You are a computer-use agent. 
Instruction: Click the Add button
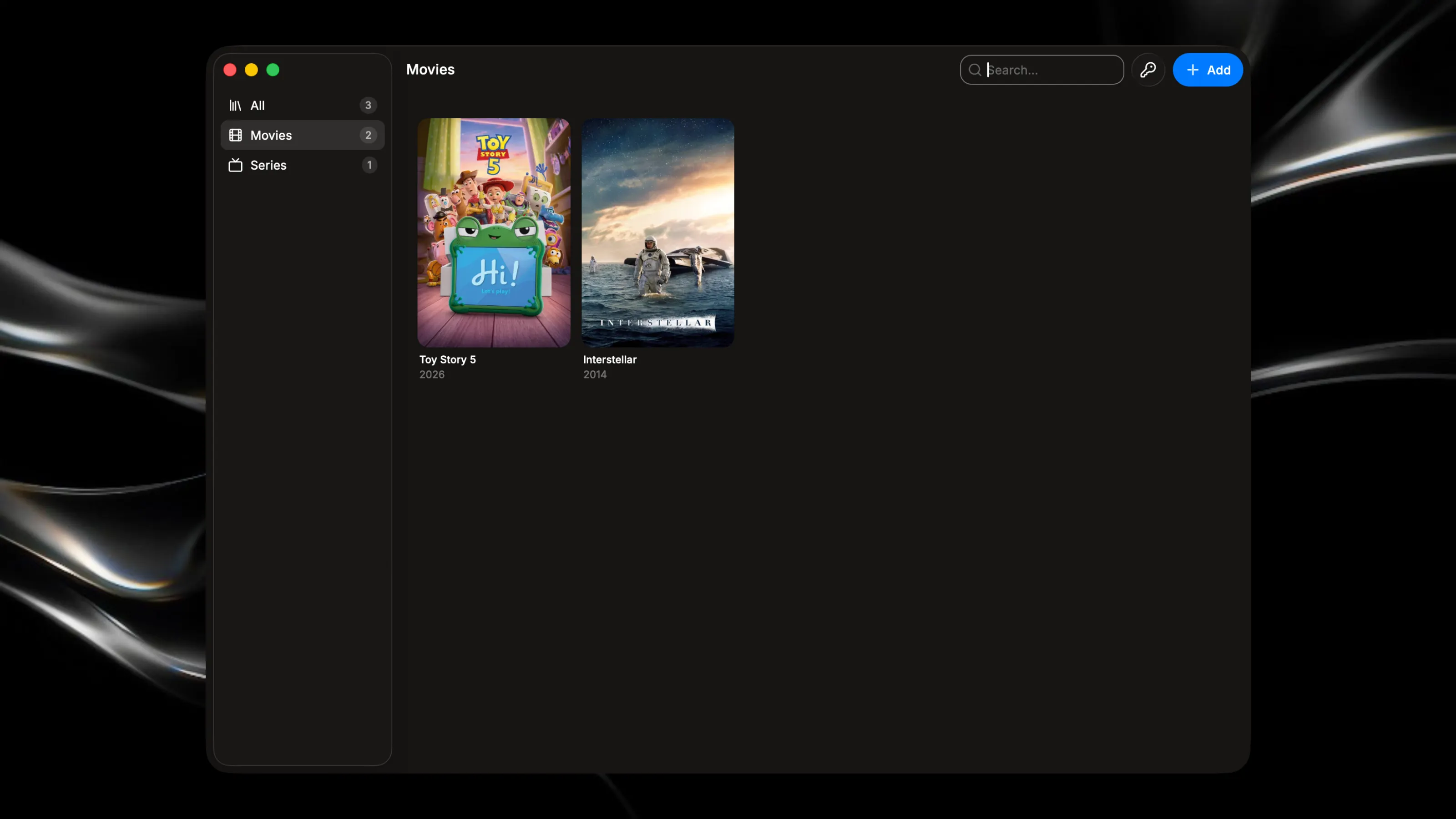coord(1207,70)
